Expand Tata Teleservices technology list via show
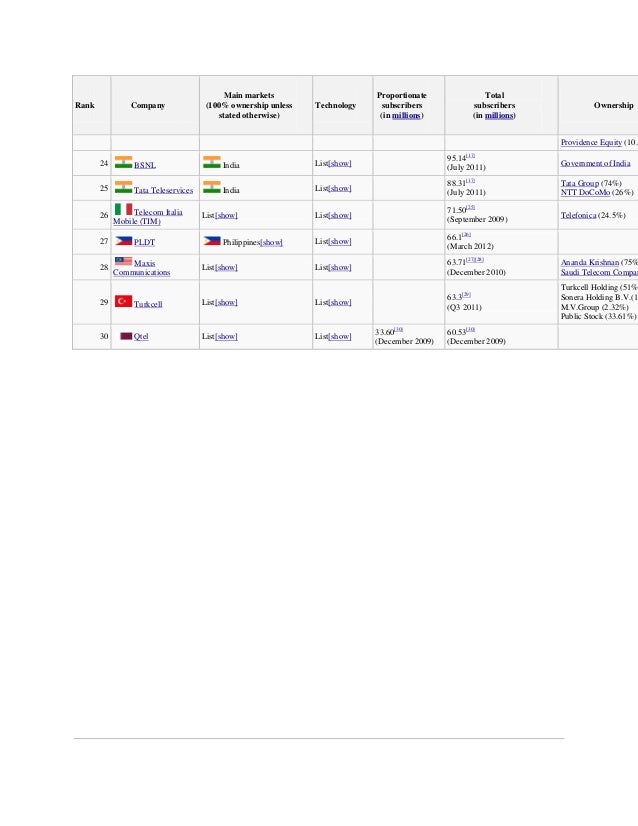The image size is (638, 826). pyautogui.click(x=340, y=188)
